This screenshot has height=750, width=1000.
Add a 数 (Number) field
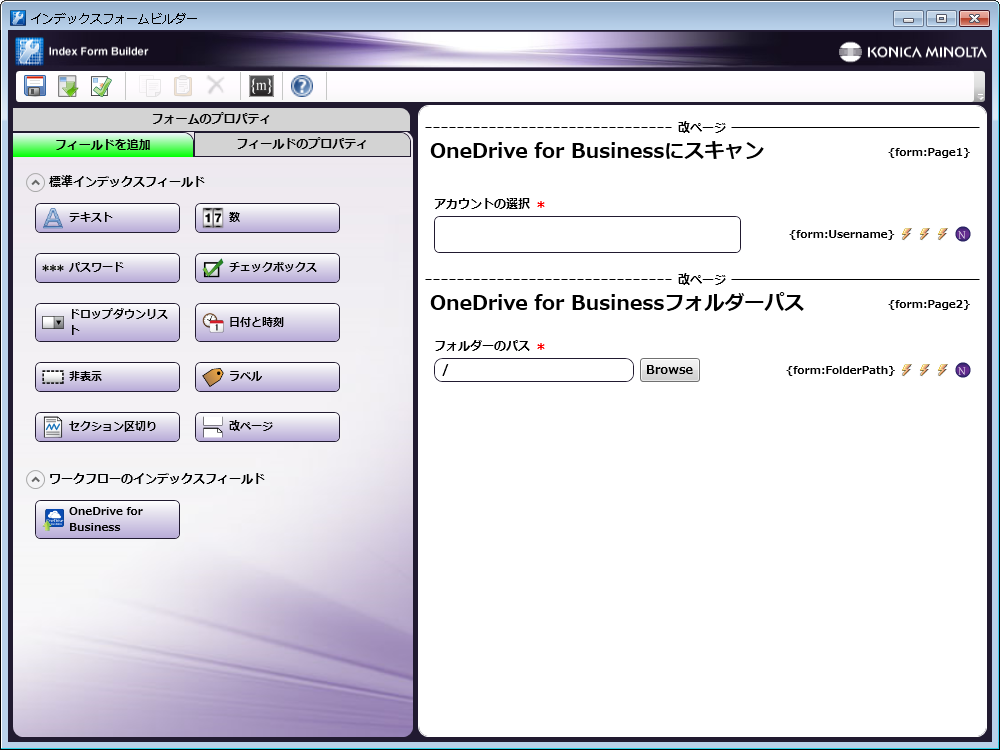(x=267, y=218)
